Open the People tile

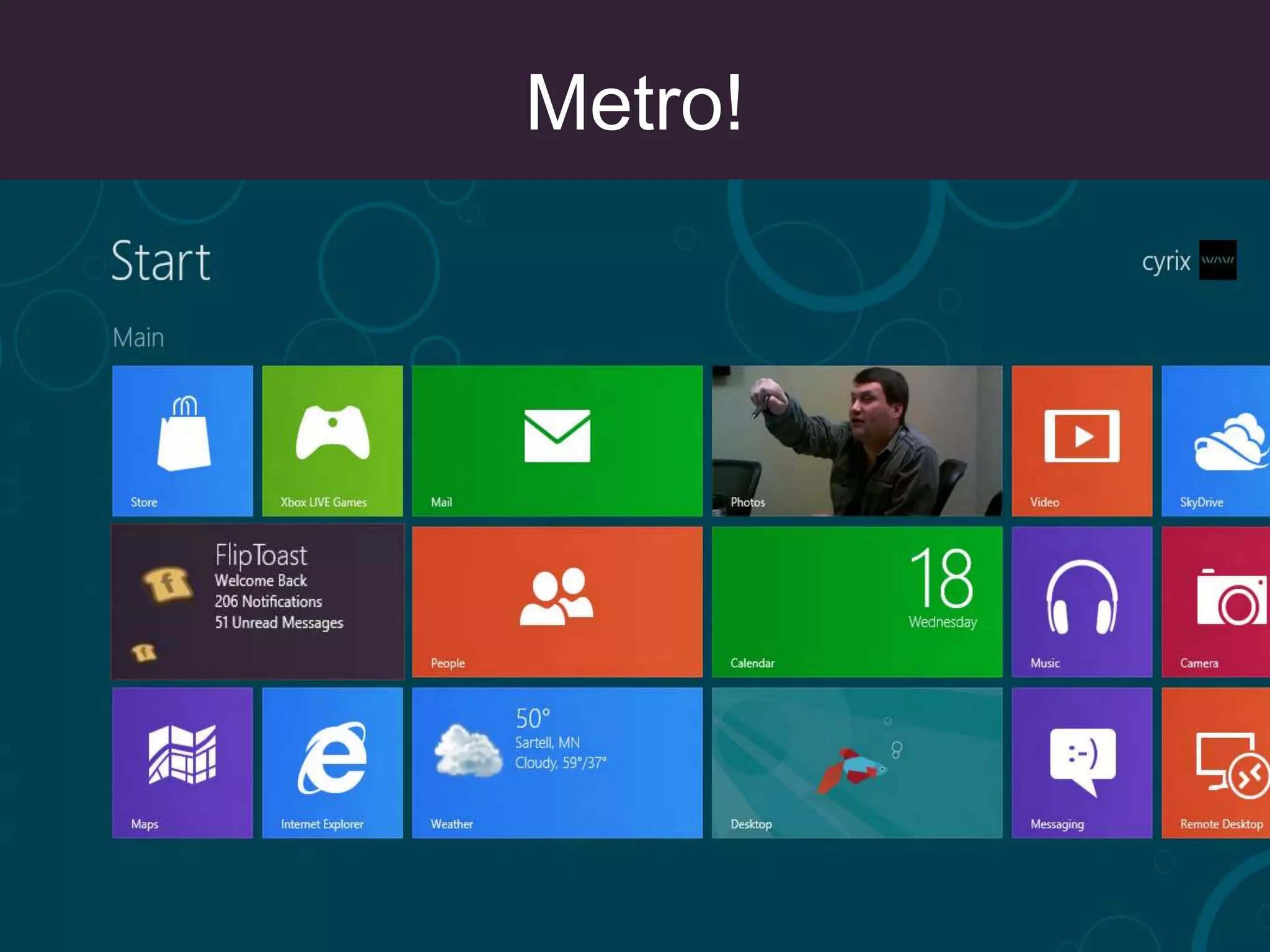click(557, 601)
